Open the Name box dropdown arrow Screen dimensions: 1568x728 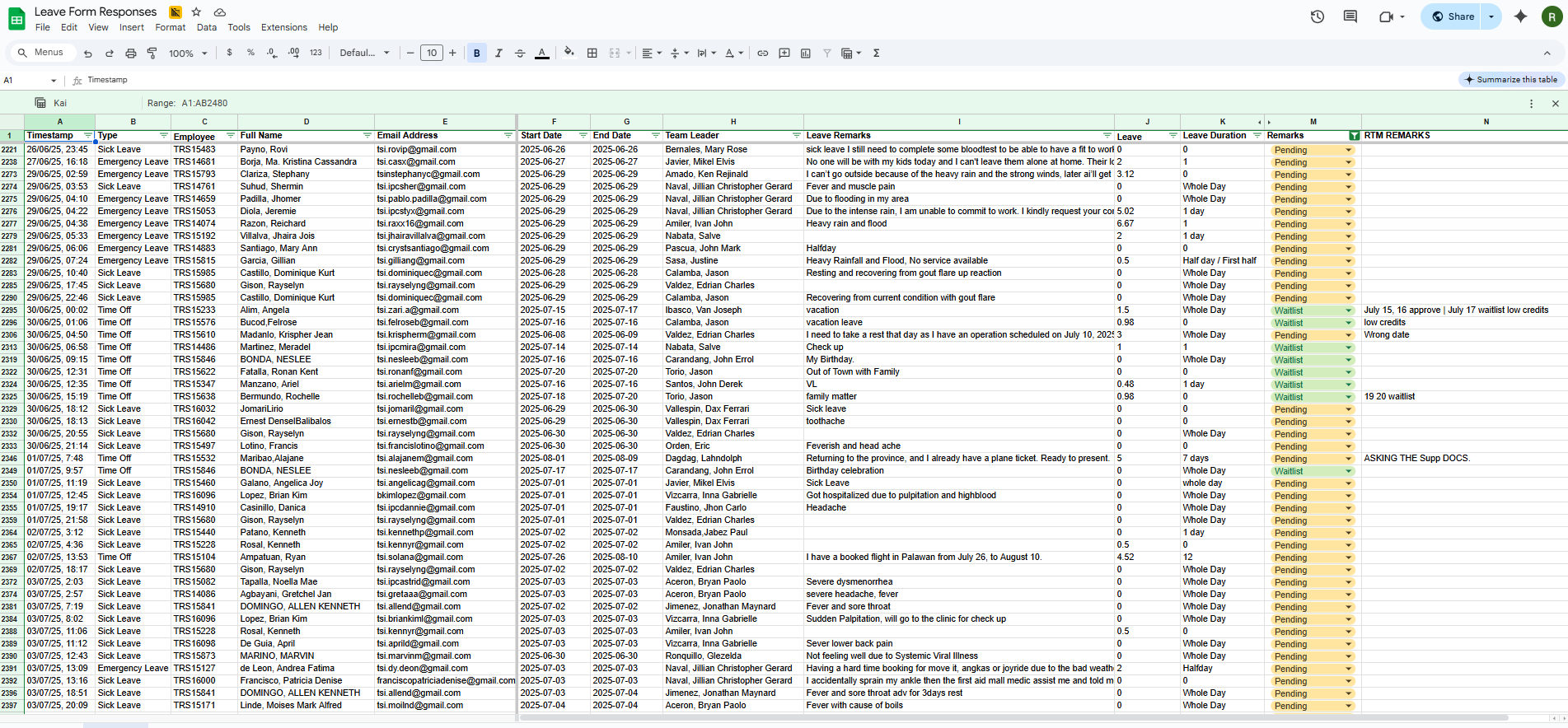pyautogui.click(x=54, y=81)
